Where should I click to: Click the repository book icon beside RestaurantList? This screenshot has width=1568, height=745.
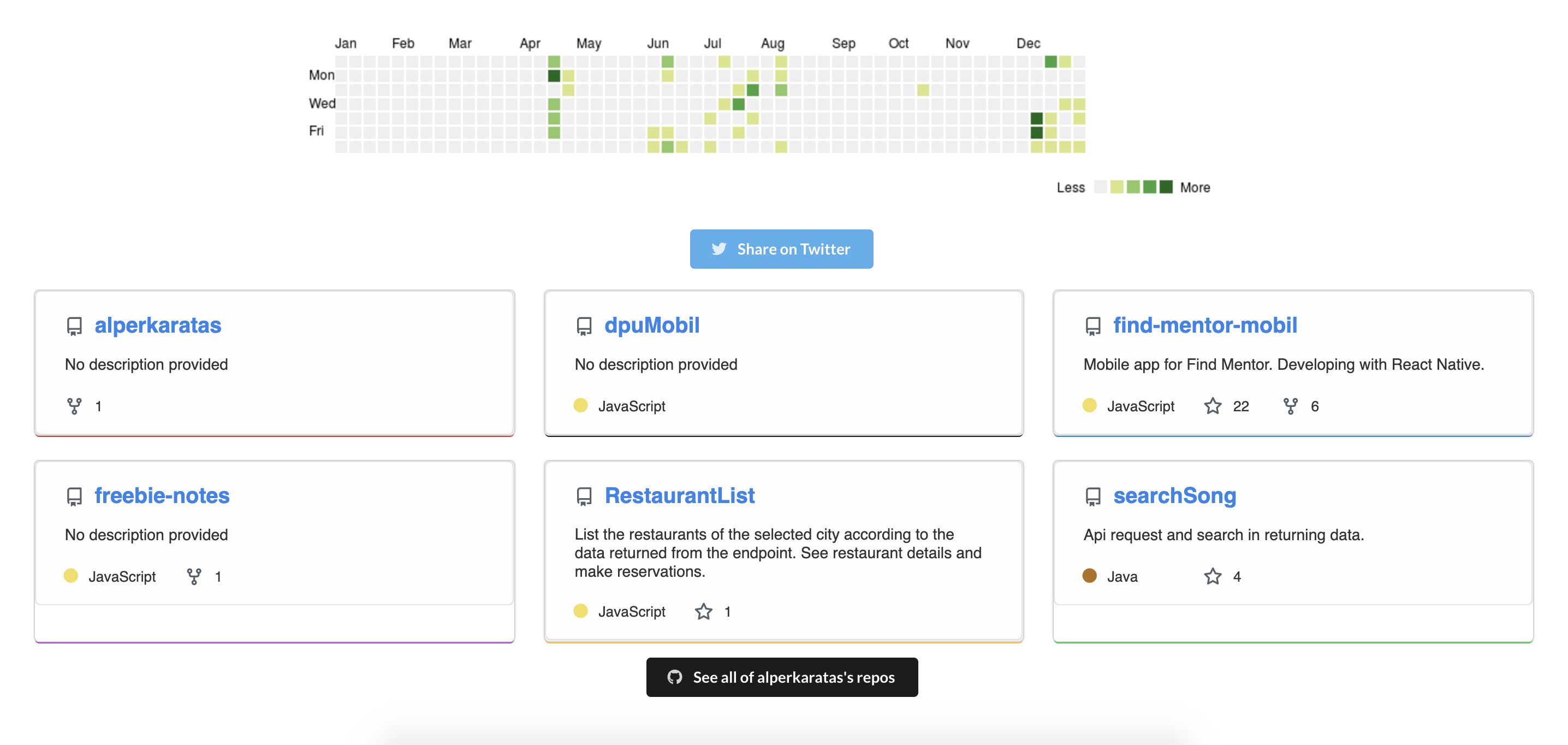coord(584,496)
